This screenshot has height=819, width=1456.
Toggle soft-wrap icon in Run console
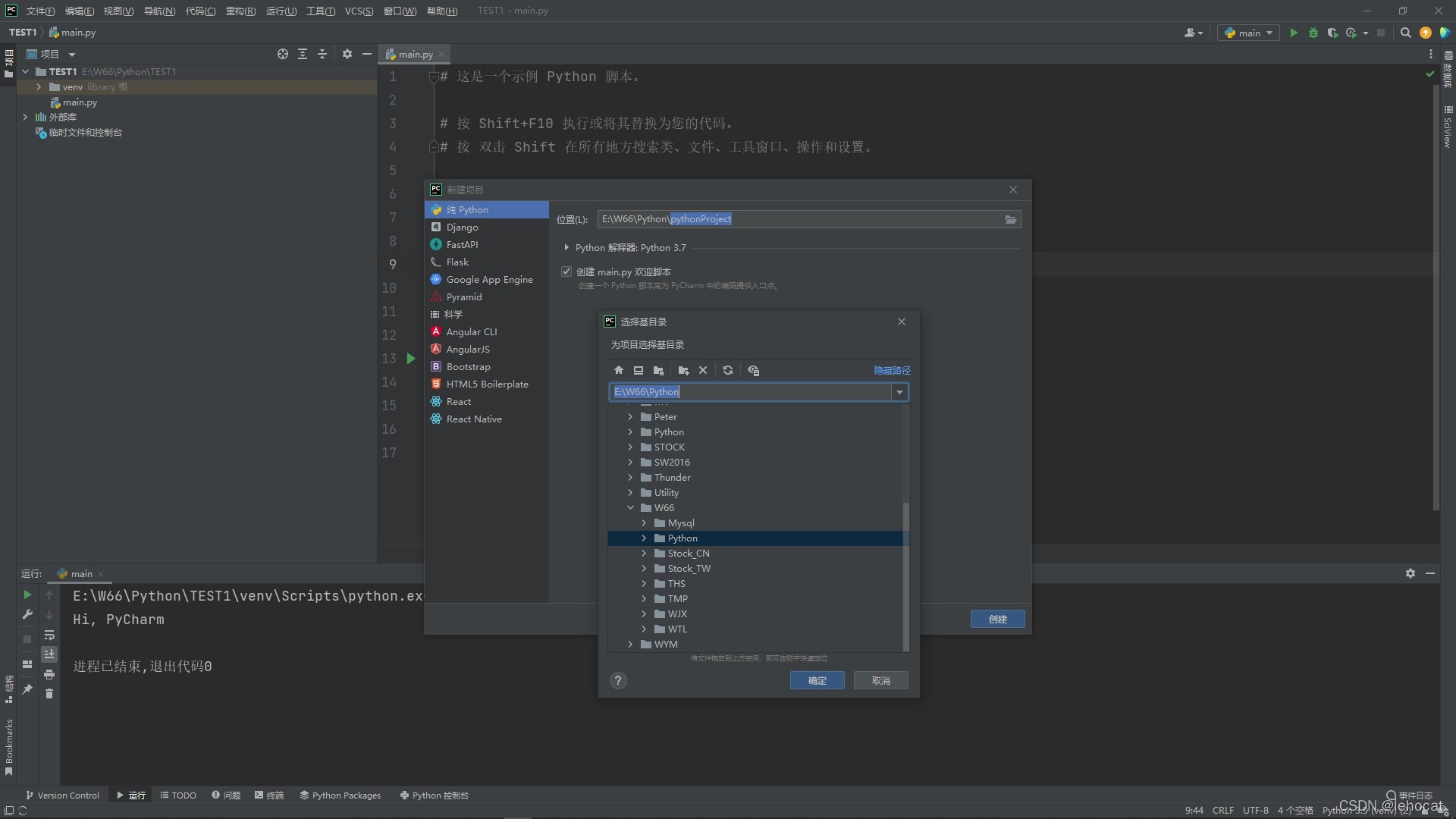(x=49, y=635)
